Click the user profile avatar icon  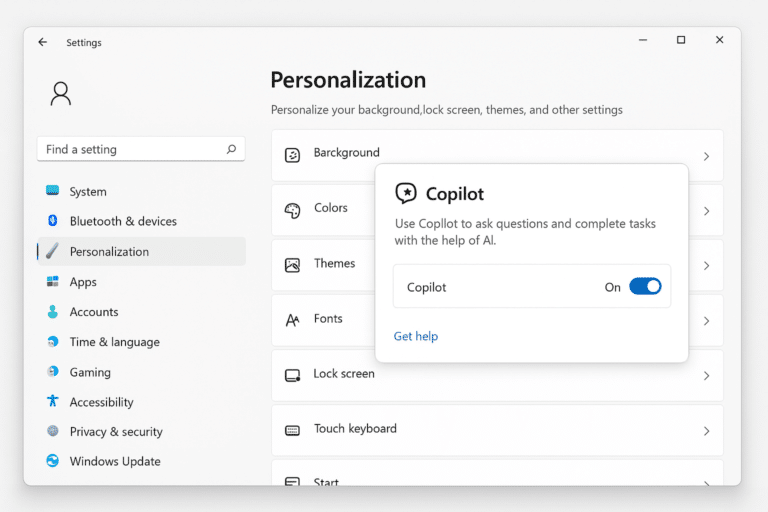(60, 93)
